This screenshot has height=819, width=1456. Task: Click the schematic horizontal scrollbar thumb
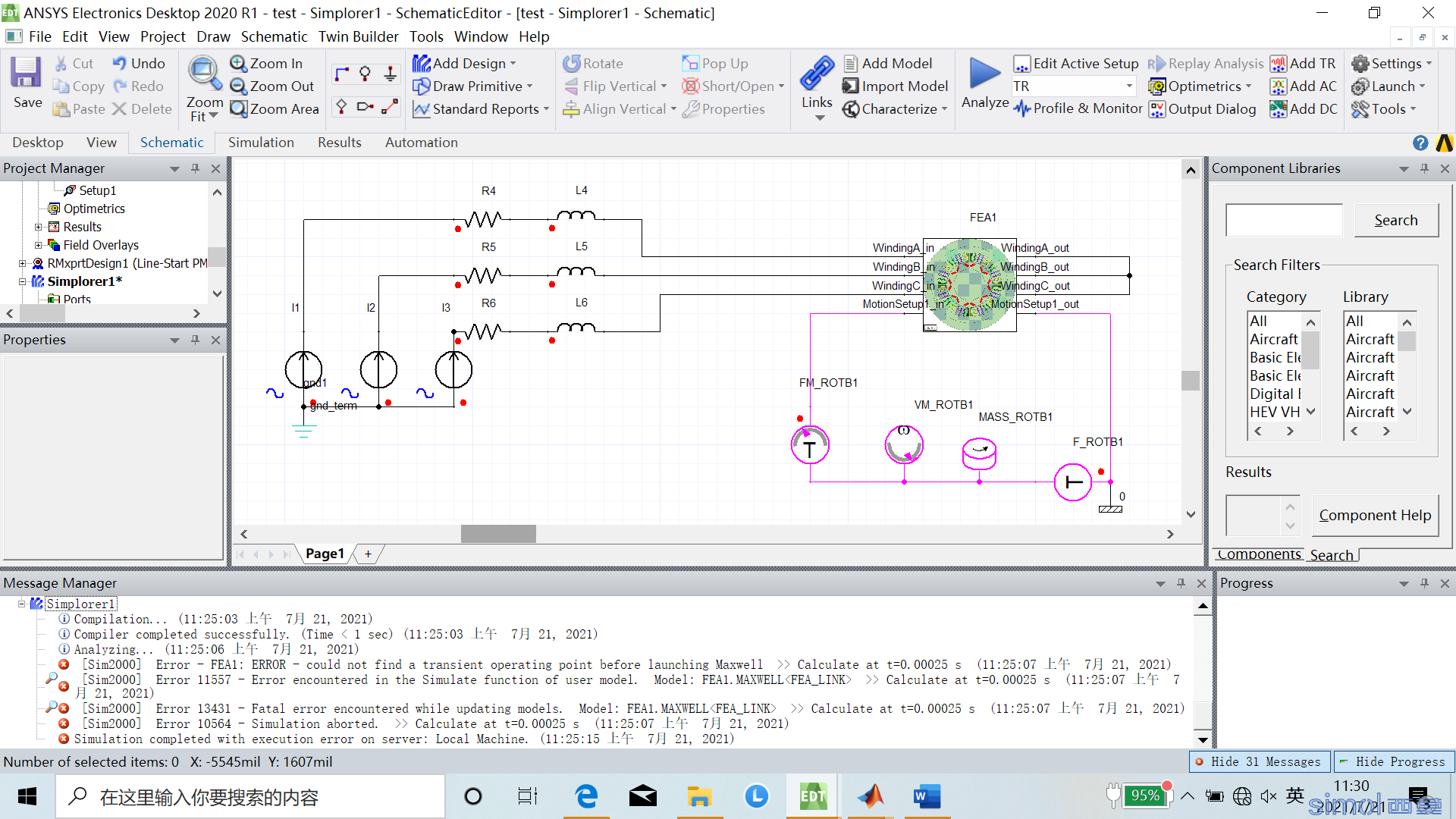(498, 534)
